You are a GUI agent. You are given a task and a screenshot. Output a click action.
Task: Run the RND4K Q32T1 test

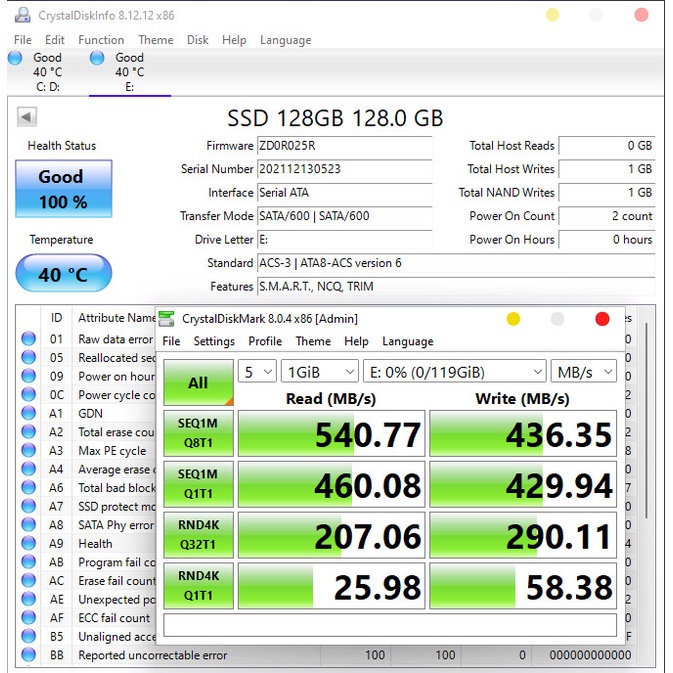point(198,535)
